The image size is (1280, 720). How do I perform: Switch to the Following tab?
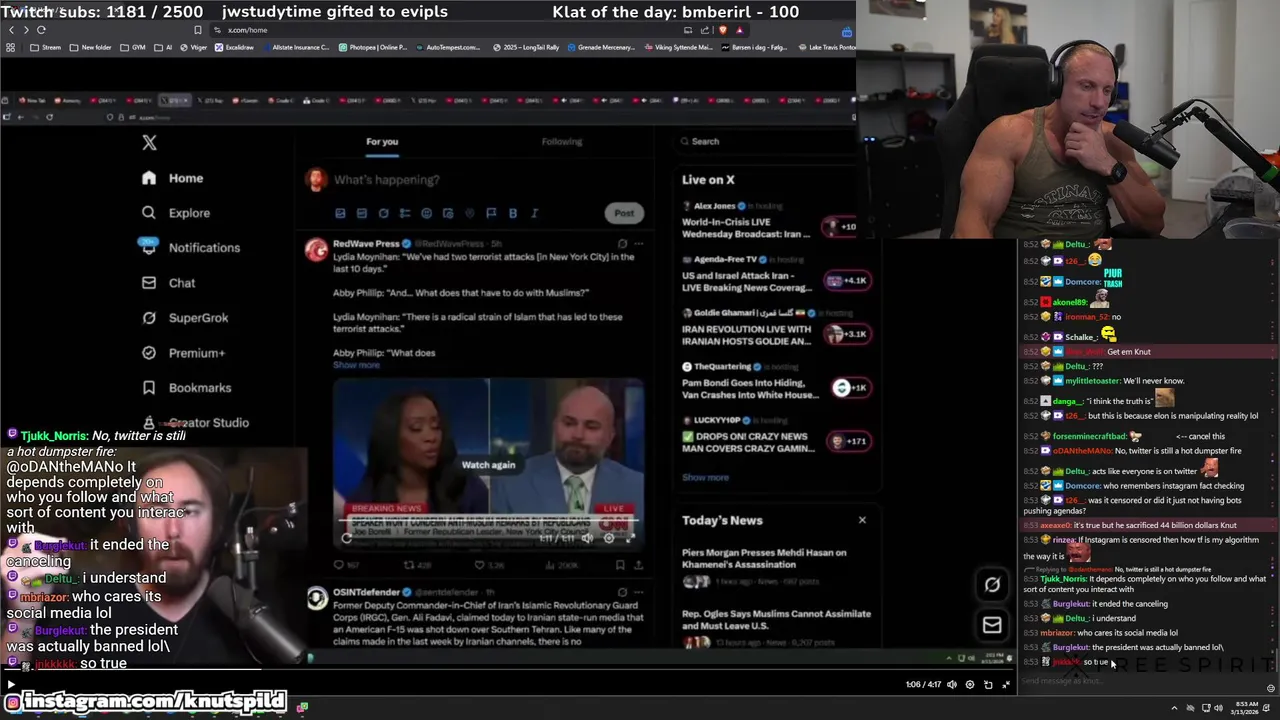[562, 142]
